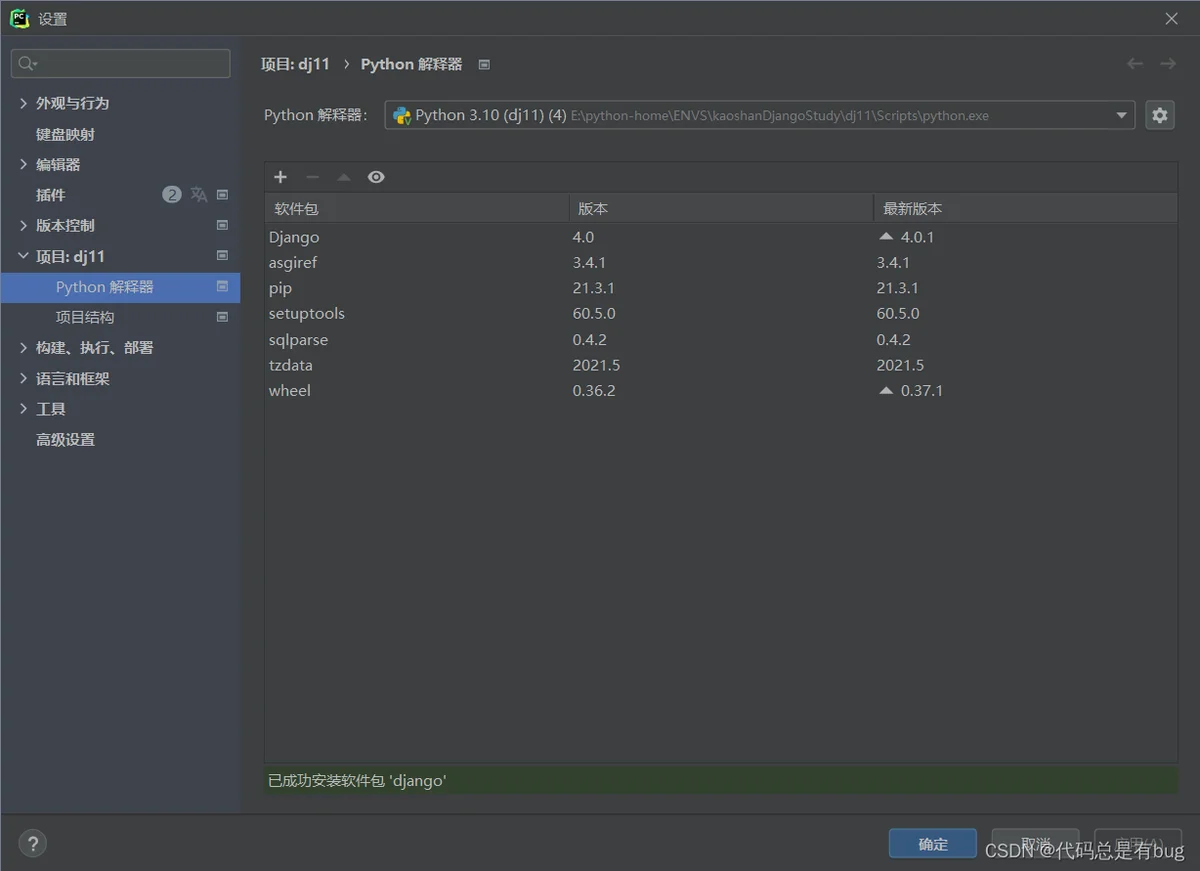Open 插件 settings page

pos(51,195)
